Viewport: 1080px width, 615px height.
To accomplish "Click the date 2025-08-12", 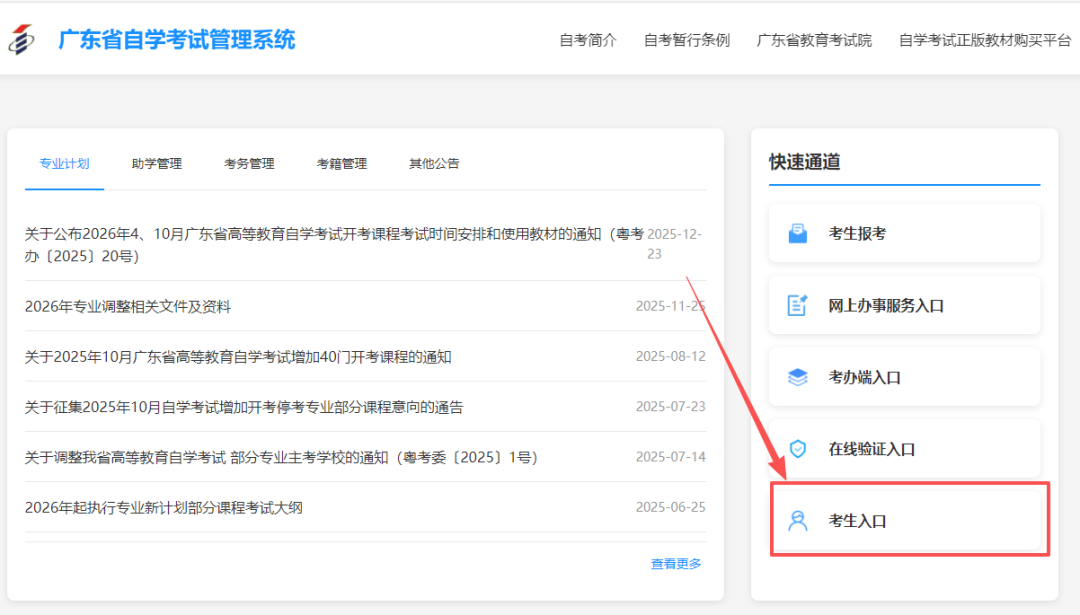I will [x=670, y=356].
